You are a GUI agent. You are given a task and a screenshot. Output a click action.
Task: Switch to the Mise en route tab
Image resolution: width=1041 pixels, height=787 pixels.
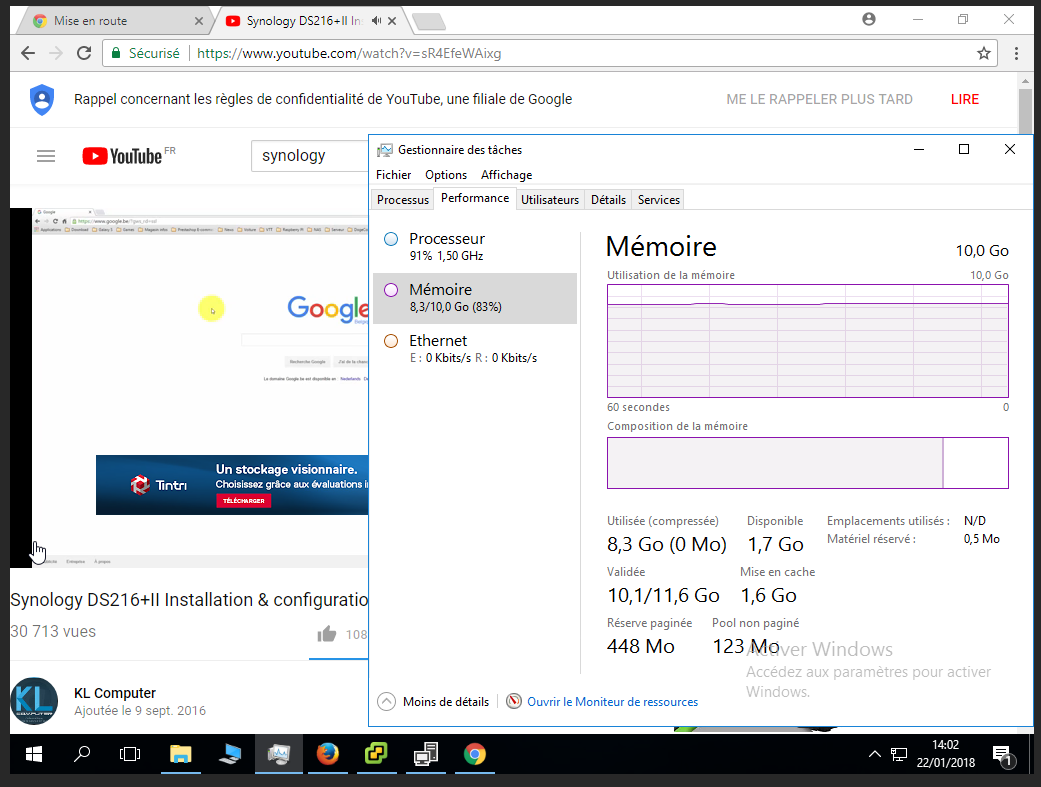click(x=113, y=21)
